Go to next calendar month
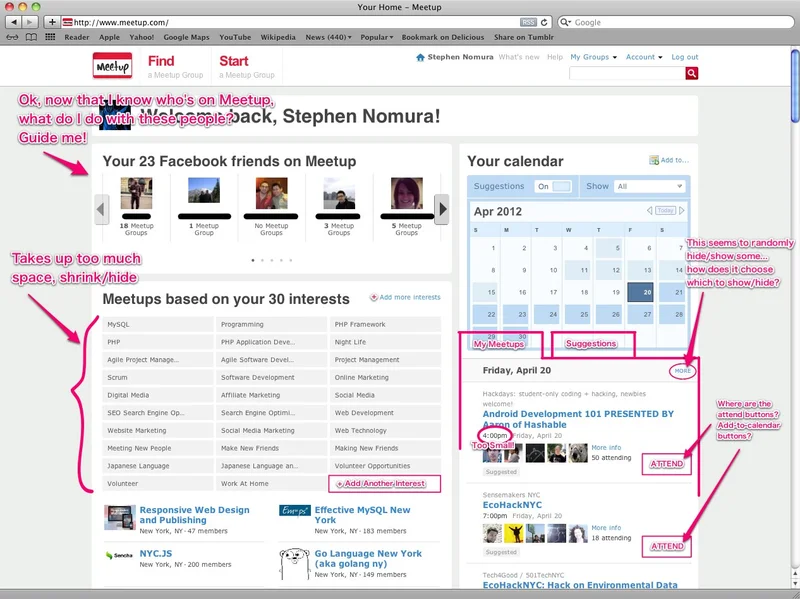The width and height of the screenshot is (800, 599). (x=683, y=211)
